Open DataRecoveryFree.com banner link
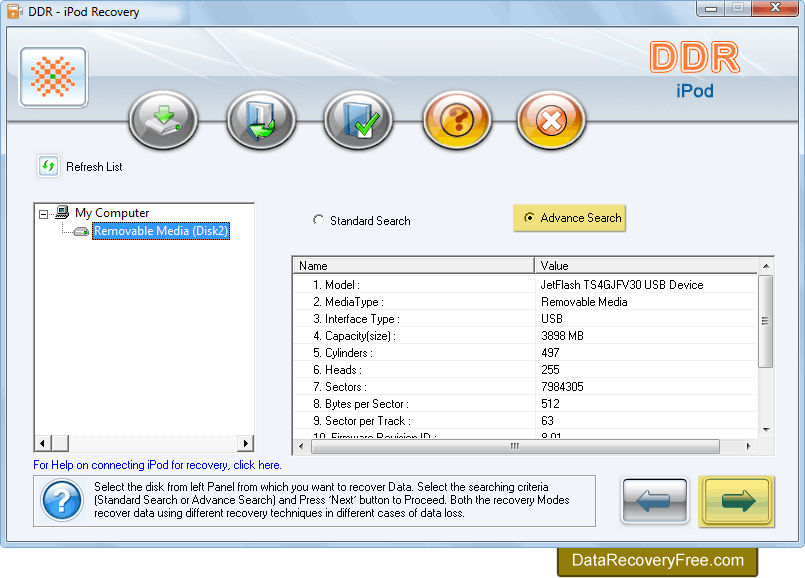Viewport: 805px width, 578px height. coord(658,560)
